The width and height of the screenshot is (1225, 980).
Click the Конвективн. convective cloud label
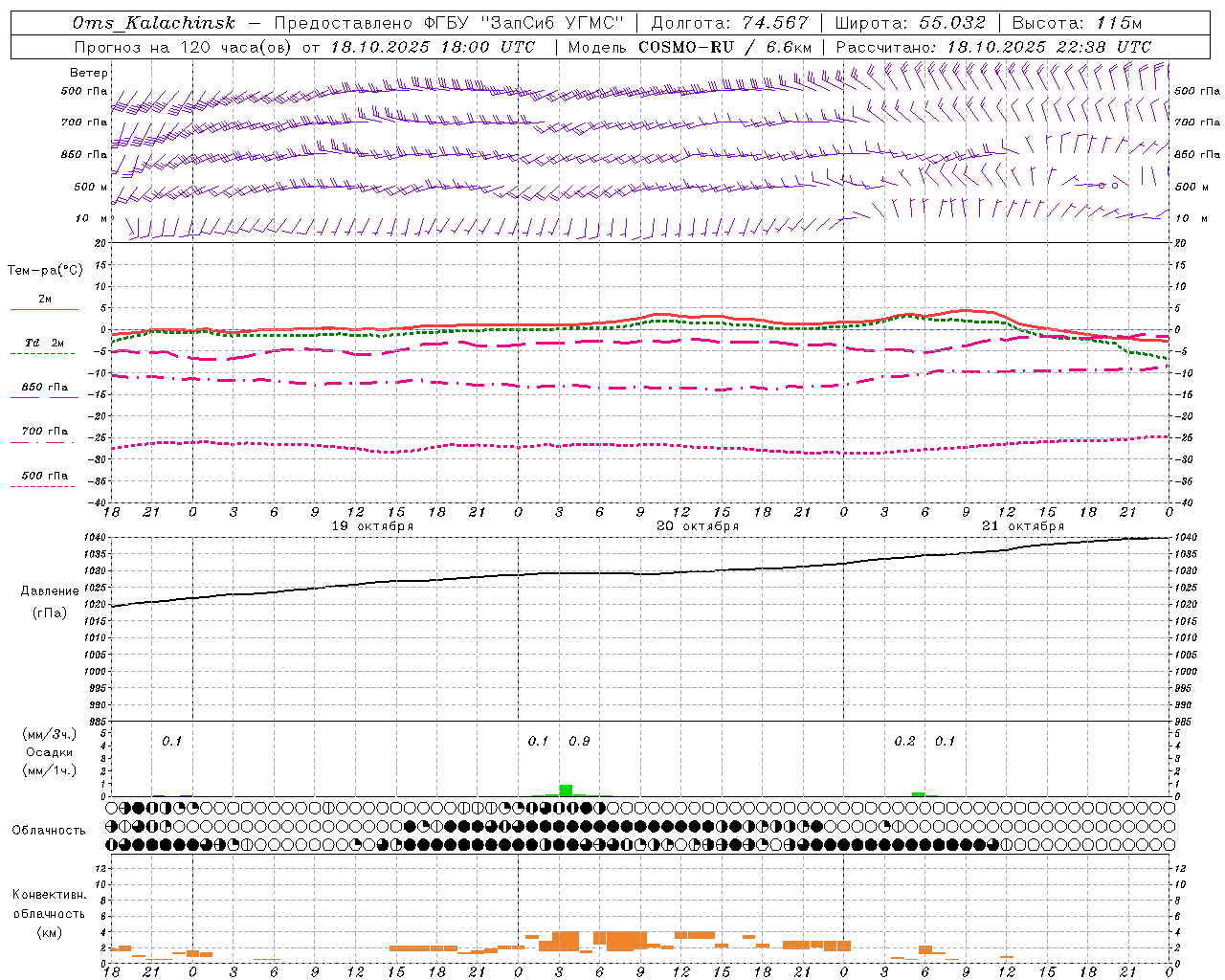tap(49, 895)
